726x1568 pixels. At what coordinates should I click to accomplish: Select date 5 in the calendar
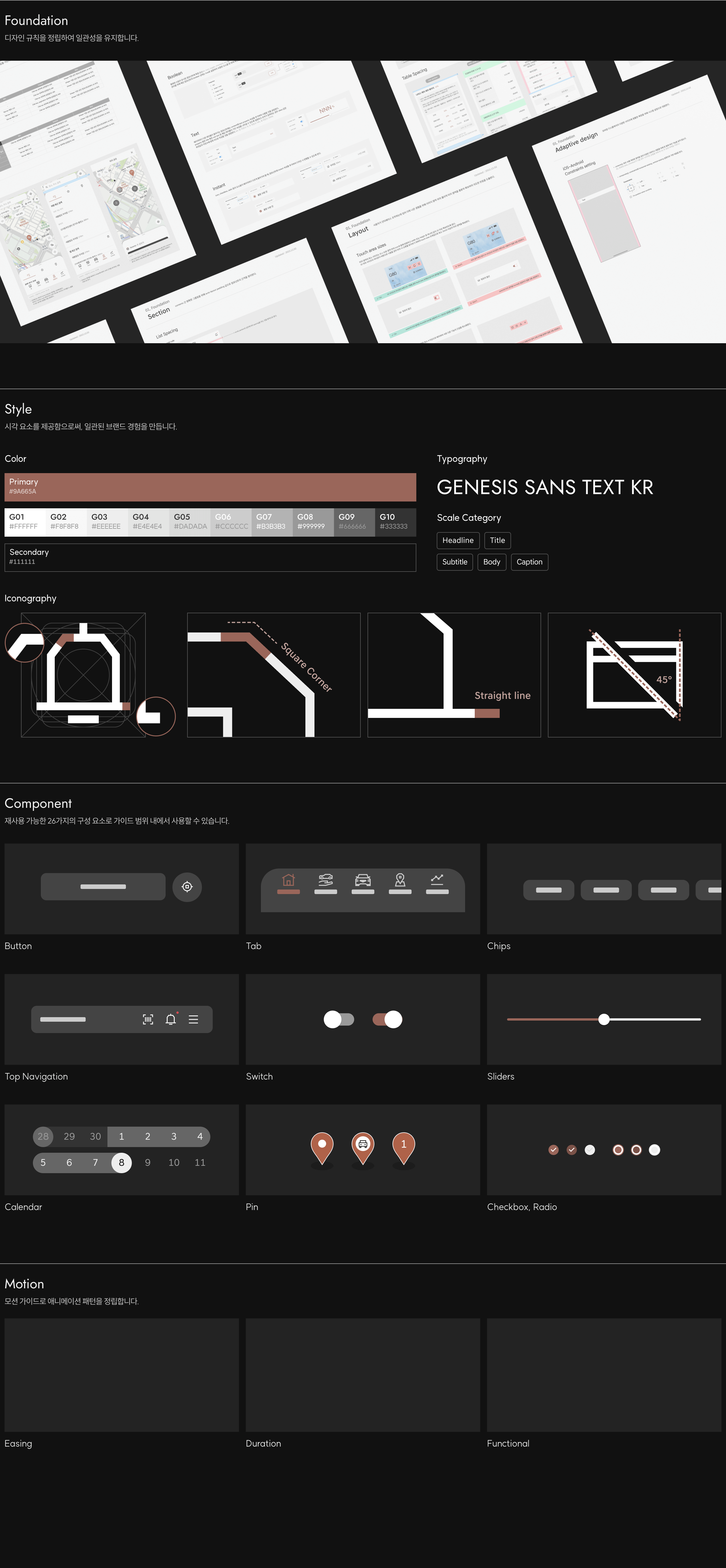point(43,1163)
